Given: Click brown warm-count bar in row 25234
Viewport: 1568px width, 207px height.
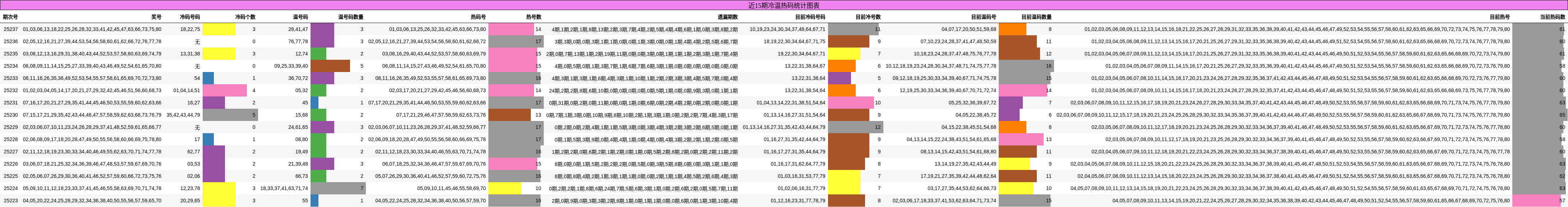Looking at the screenshot, I should pos(331,66).
